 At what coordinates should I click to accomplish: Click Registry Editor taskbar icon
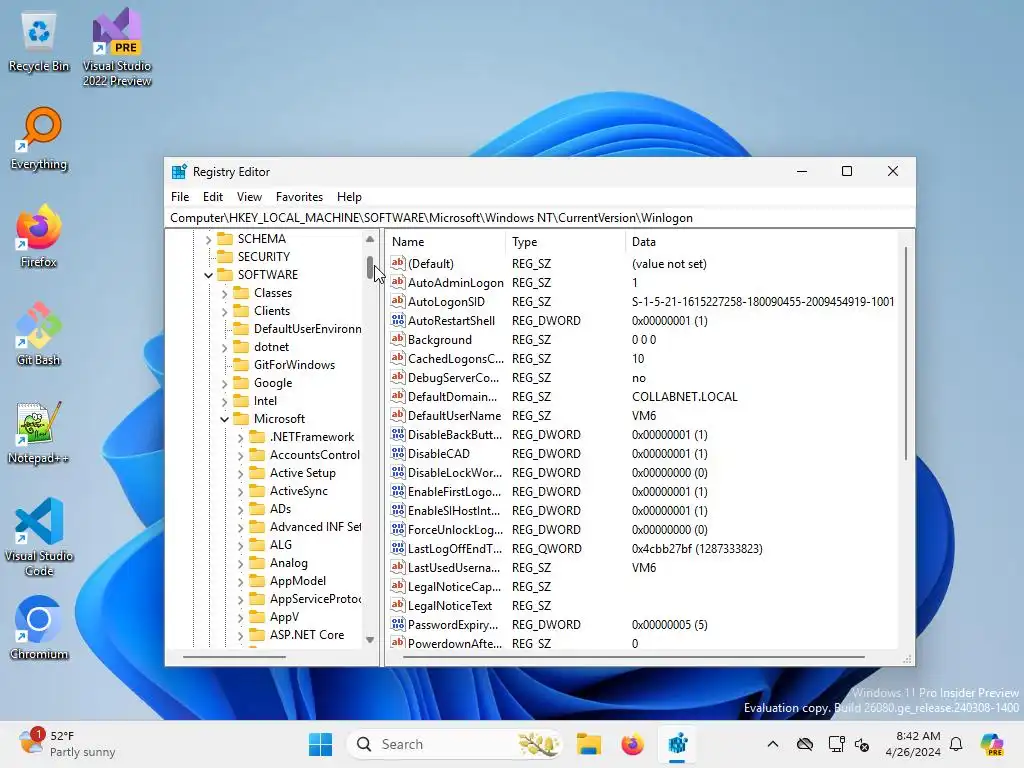pos(677,744)
